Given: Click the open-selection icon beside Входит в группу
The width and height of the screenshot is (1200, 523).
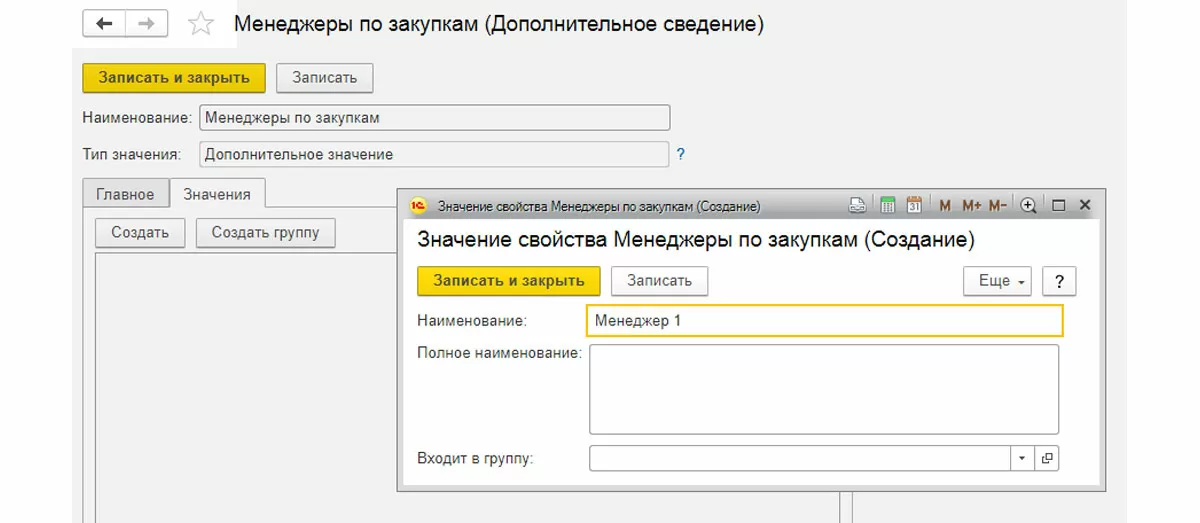Looking at the screenshot, I should point(1047,458).
